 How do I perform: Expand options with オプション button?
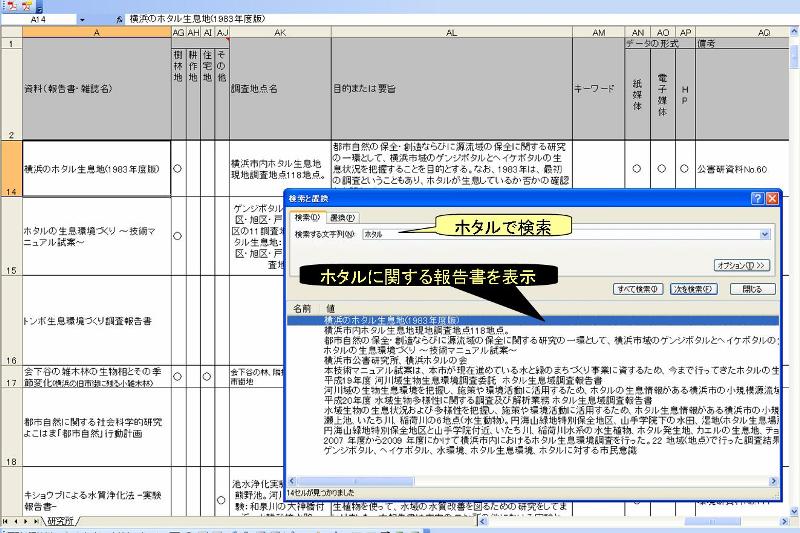pos(741,265)
